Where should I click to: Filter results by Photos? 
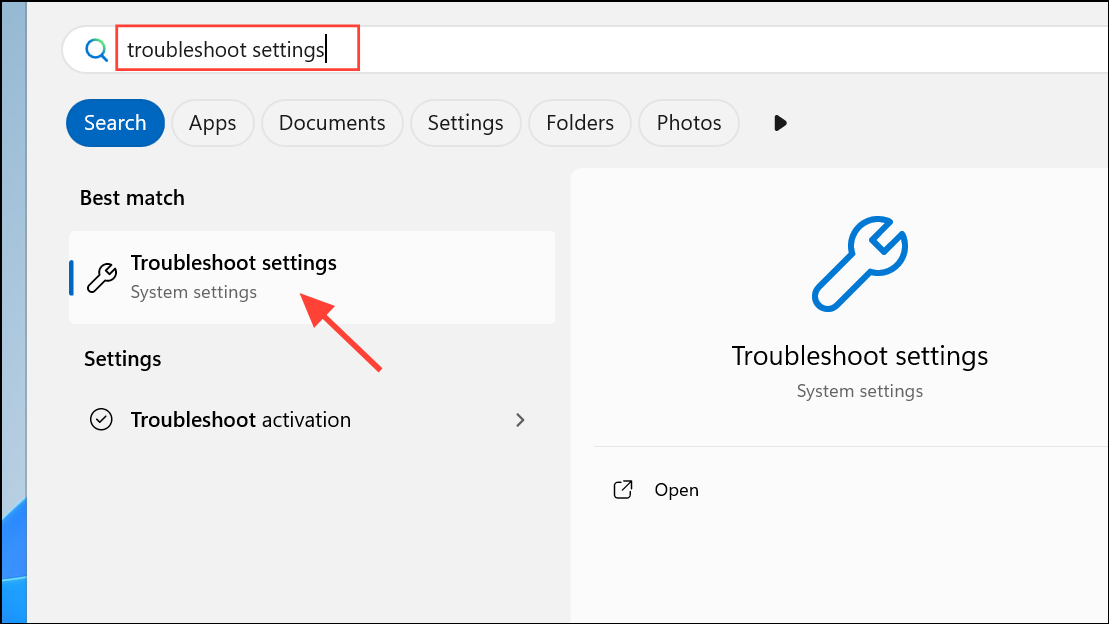coord(688,123)
